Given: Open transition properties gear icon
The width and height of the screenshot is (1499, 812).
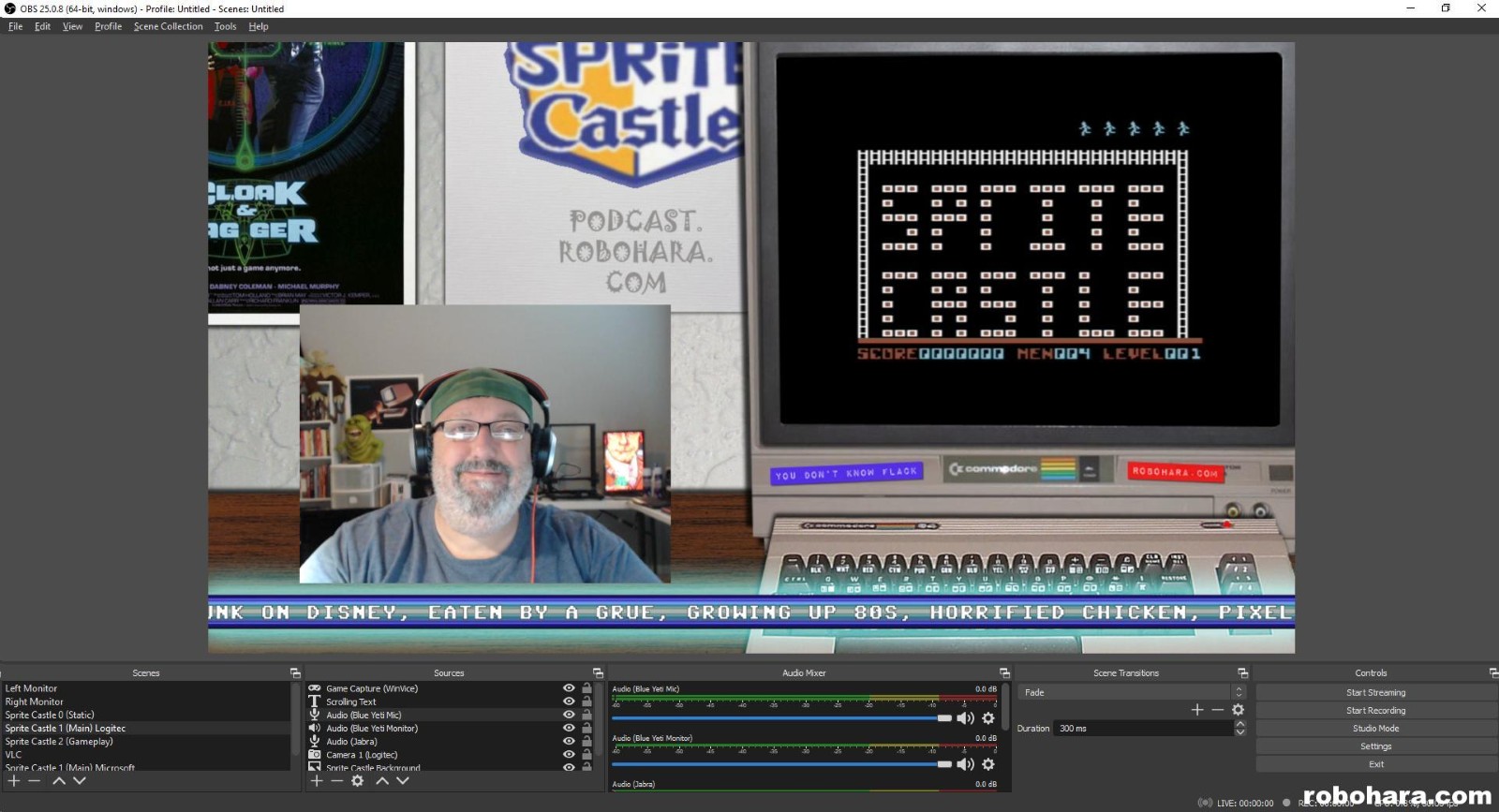Looking at the screenshot, I should tap(1238, 710).
